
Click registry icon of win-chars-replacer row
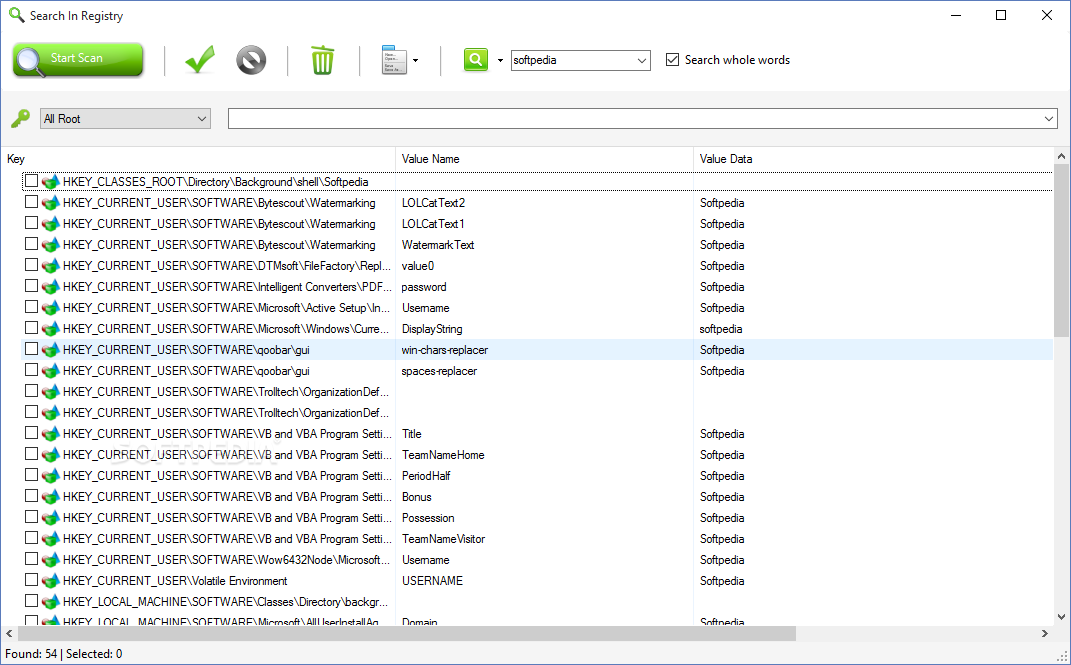[x=51, y=350]
